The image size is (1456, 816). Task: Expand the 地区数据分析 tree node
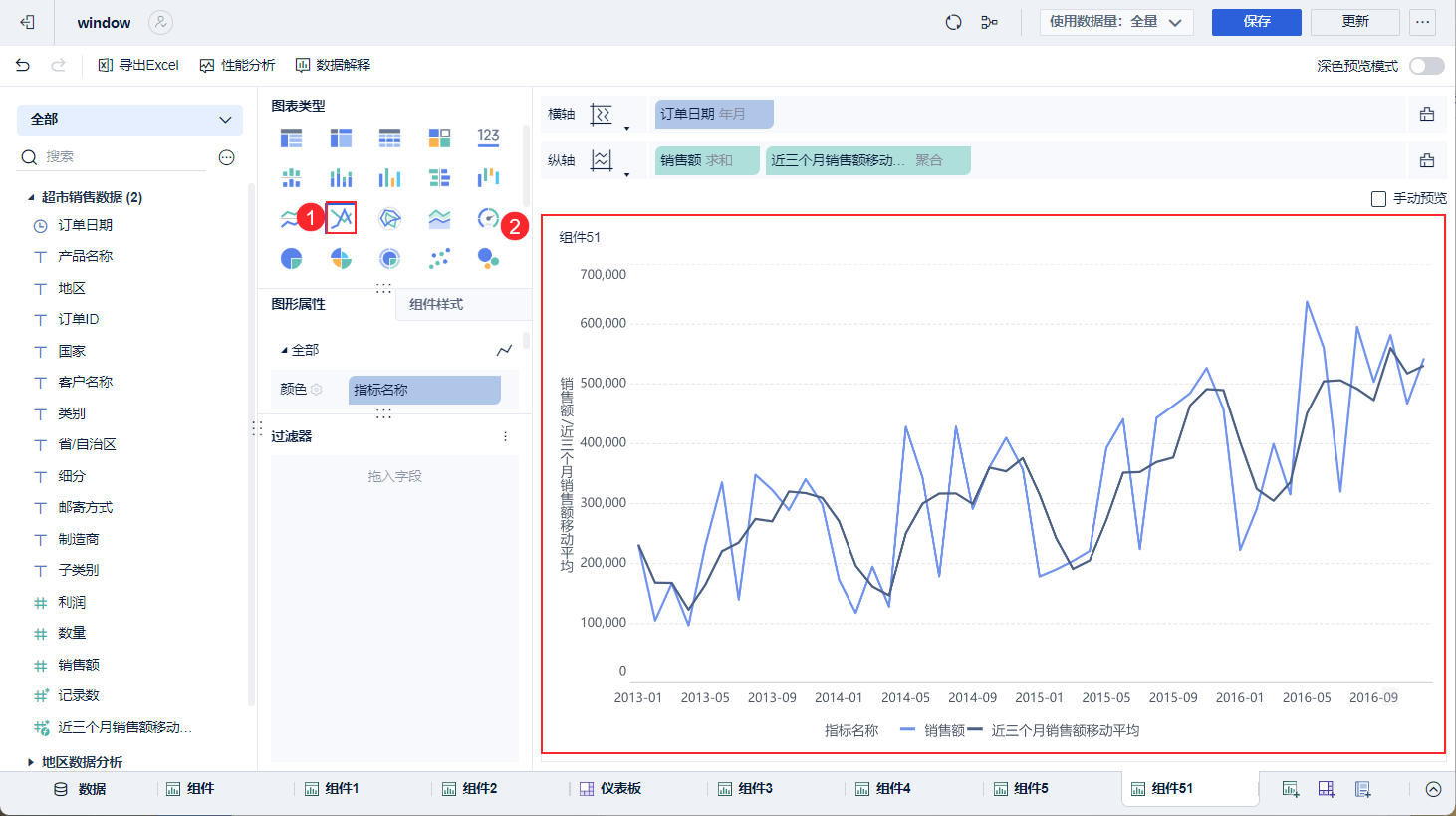[x=31, y=762]
